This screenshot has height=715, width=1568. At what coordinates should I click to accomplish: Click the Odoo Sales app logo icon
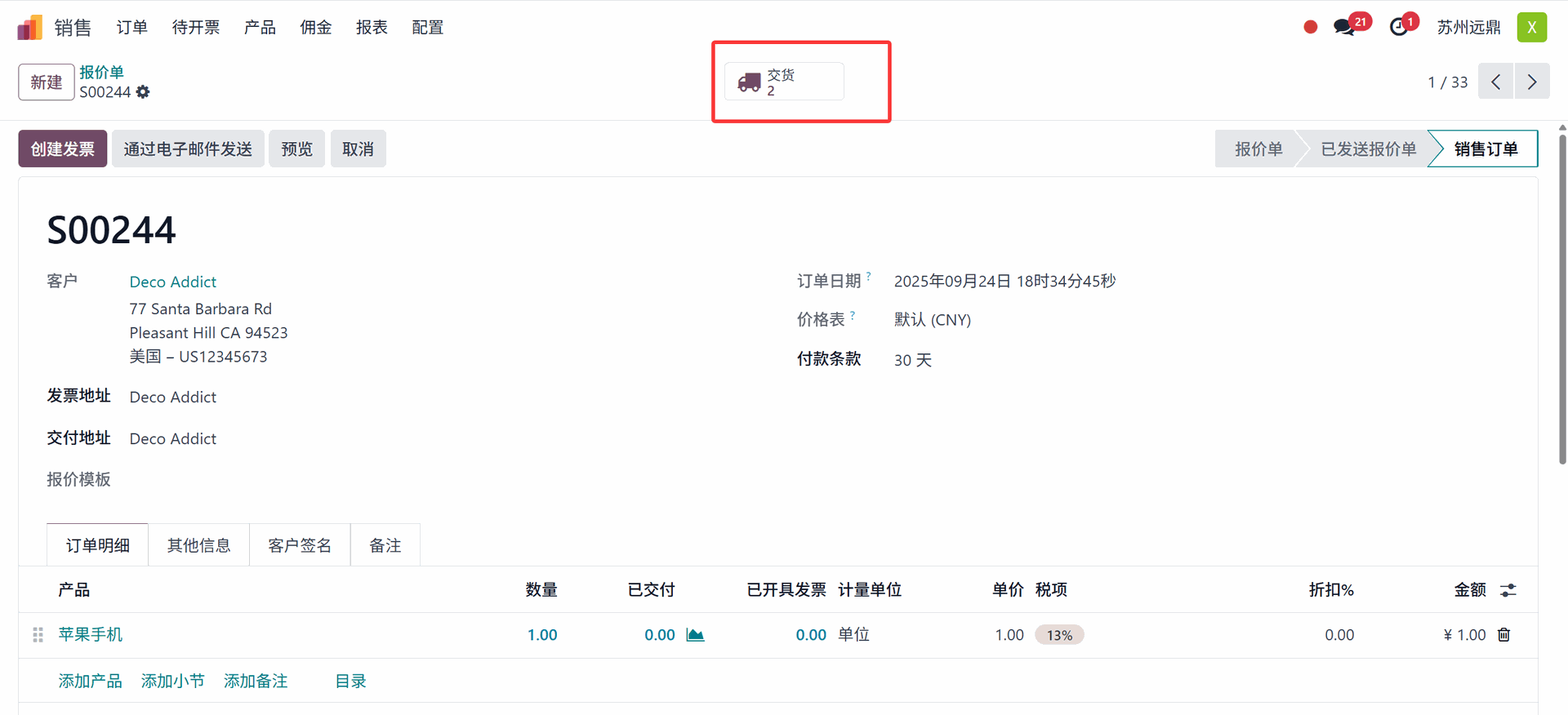(x=29, y=28)
